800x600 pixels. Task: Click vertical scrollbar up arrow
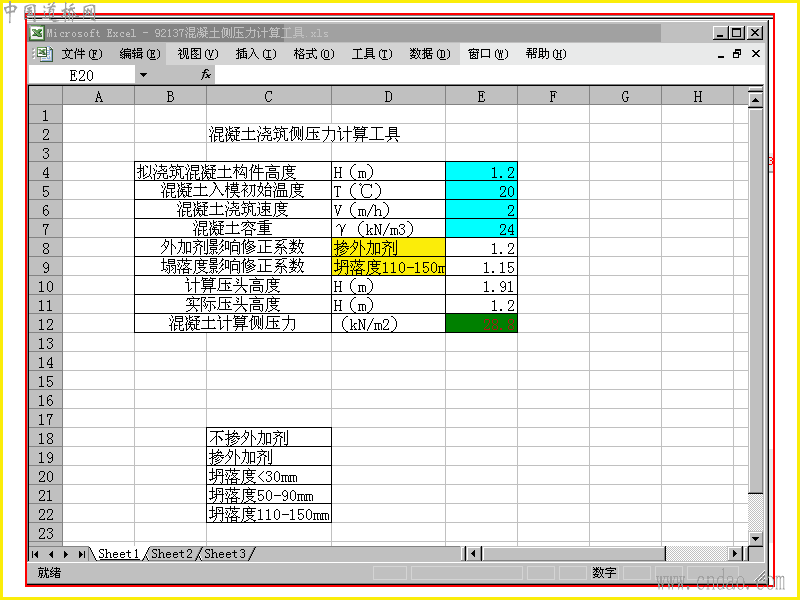click(755, 99)
